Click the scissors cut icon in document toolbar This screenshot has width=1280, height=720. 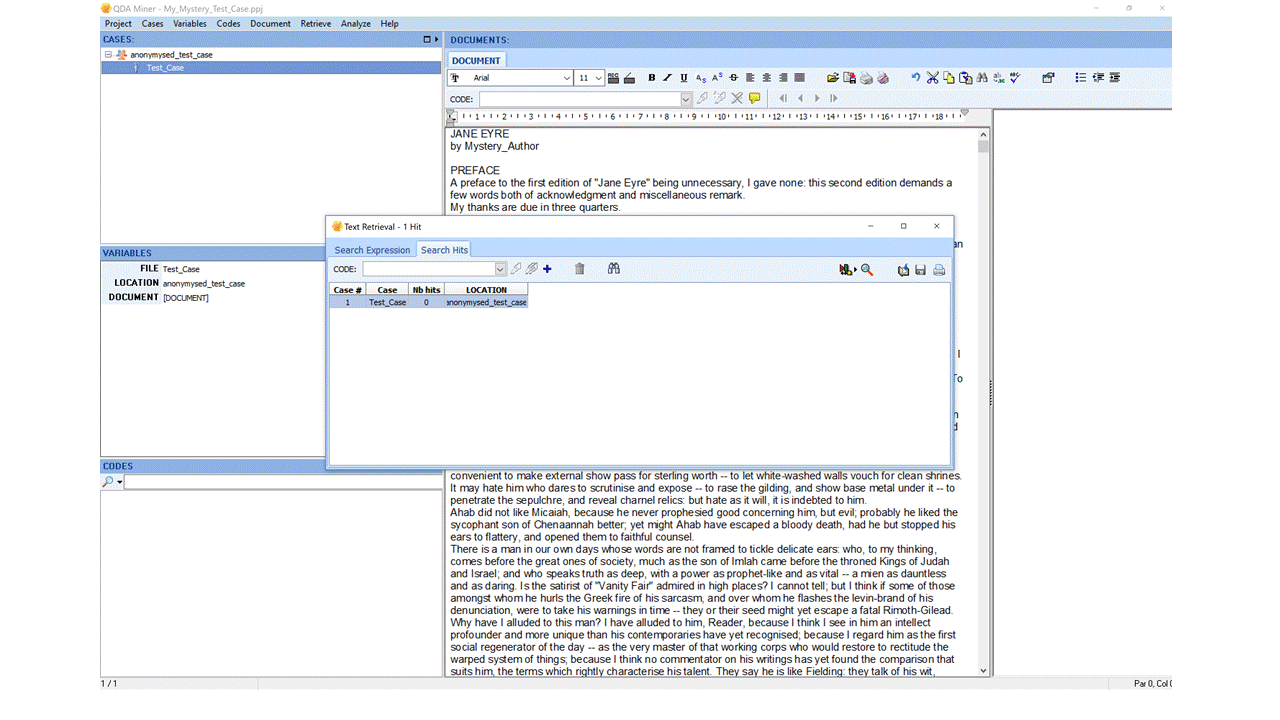[x=932, y=78]
